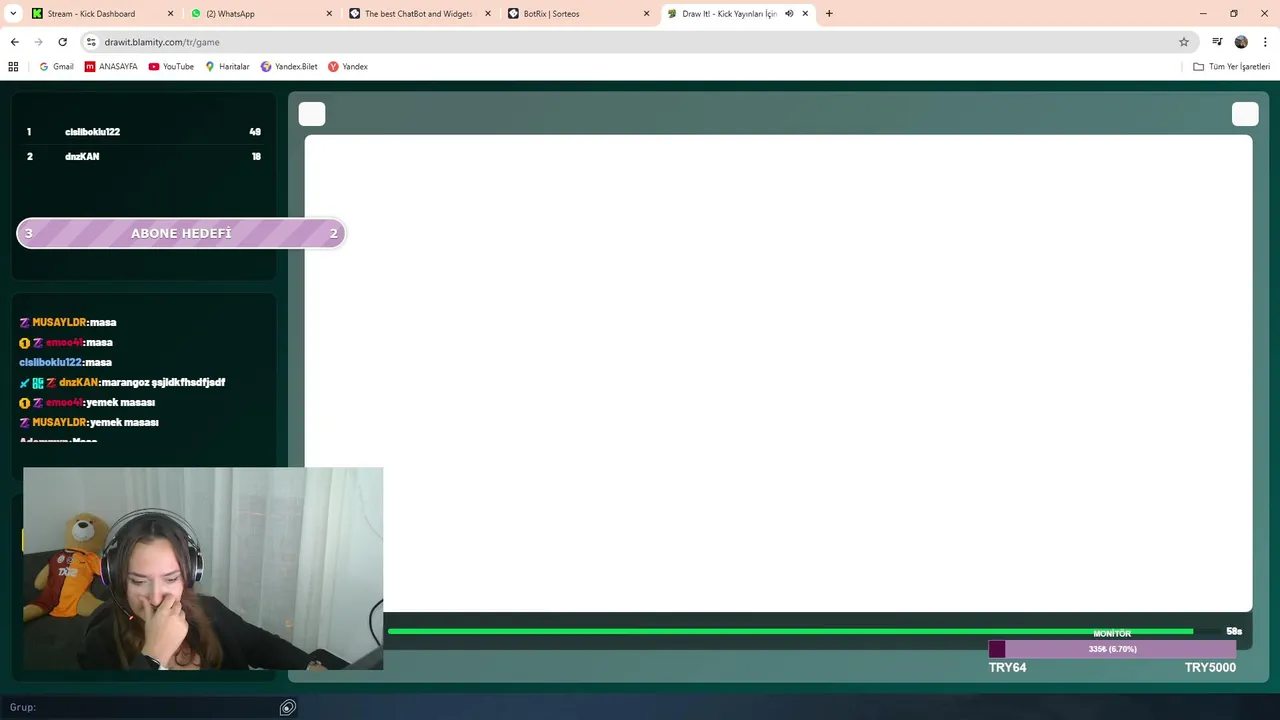Click the ABONE HEDEFİ goal bar

pos(181,233)
